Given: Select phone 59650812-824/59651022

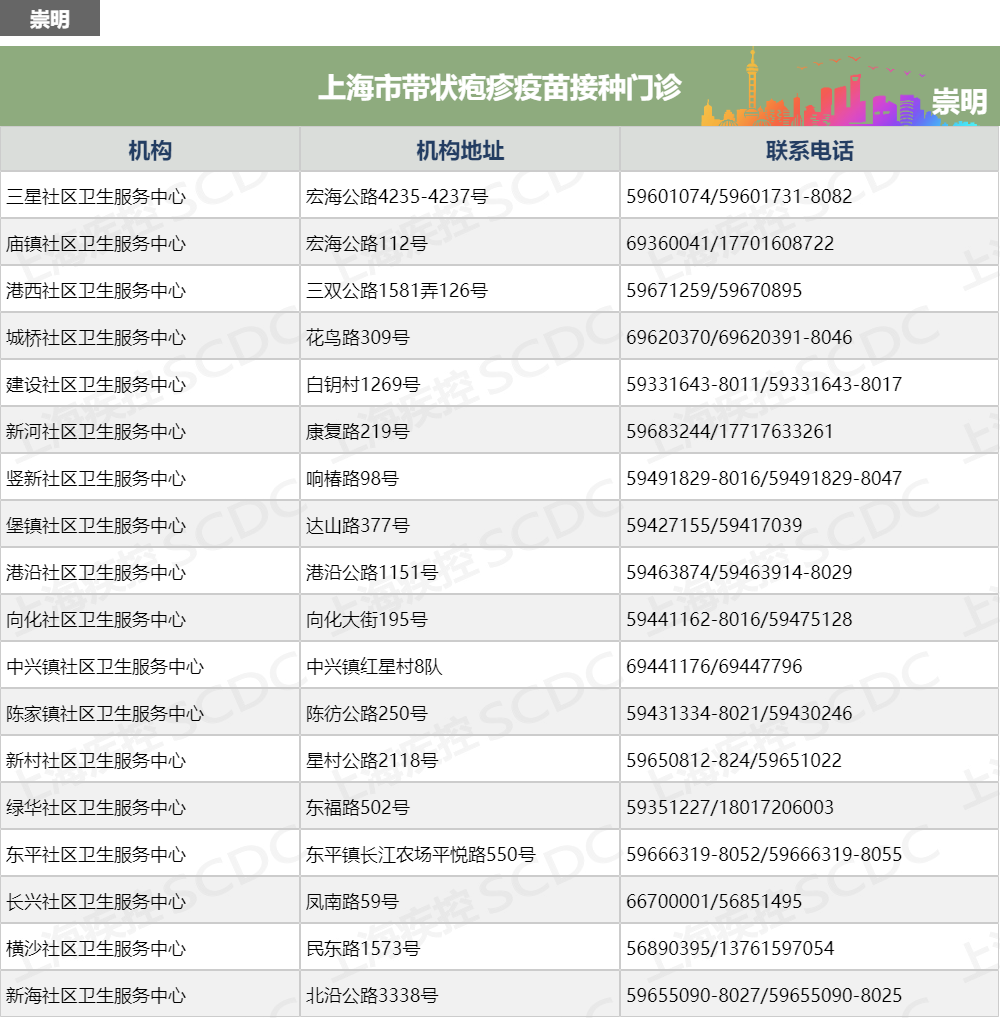Looking at the screenshot, I should [734, 760].
